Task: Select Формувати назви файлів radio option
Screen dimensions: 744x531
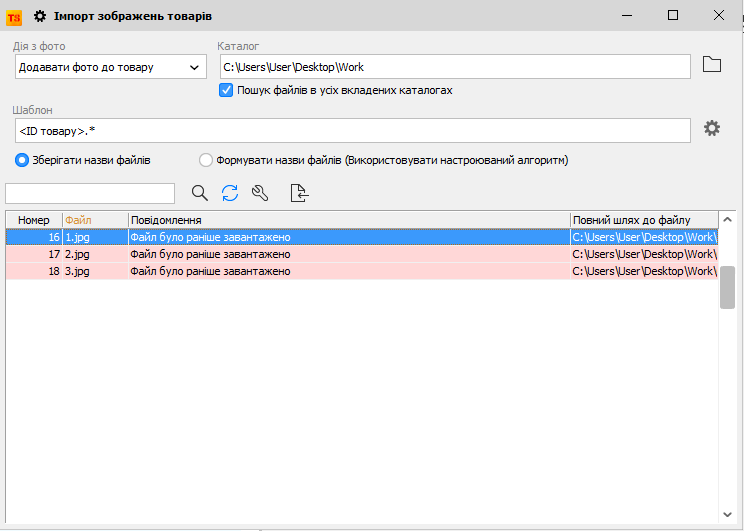Action: (x=206, y=160)
